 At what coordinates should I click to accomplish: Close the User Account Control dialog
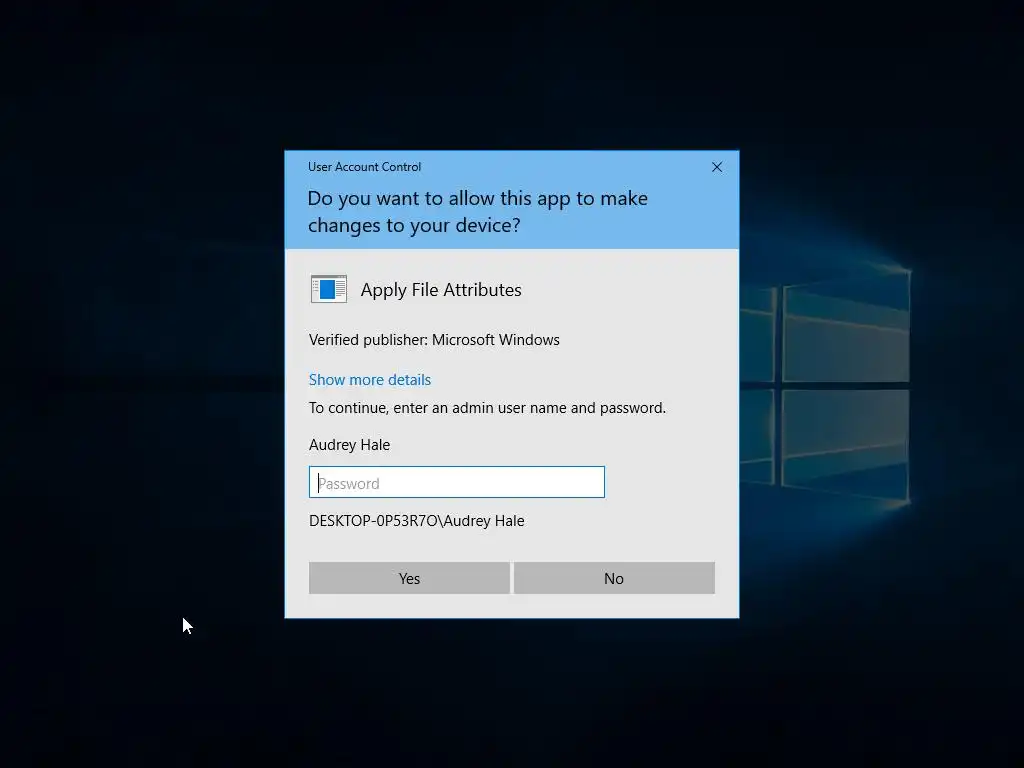pyautogui.click(x=716, y=167)
